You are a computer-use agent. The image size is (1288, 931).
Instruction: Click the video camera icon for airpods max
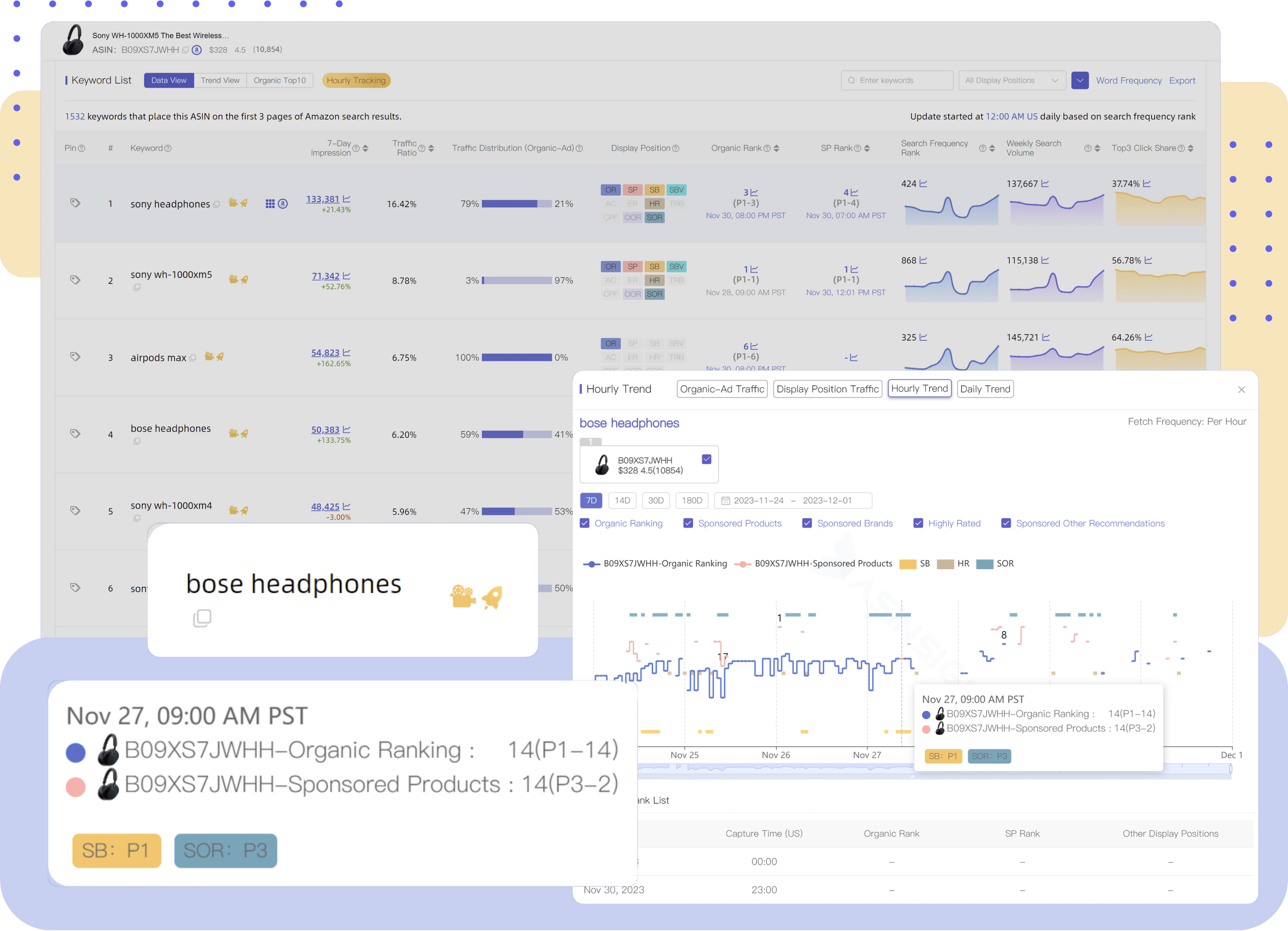tap(208, 356)
